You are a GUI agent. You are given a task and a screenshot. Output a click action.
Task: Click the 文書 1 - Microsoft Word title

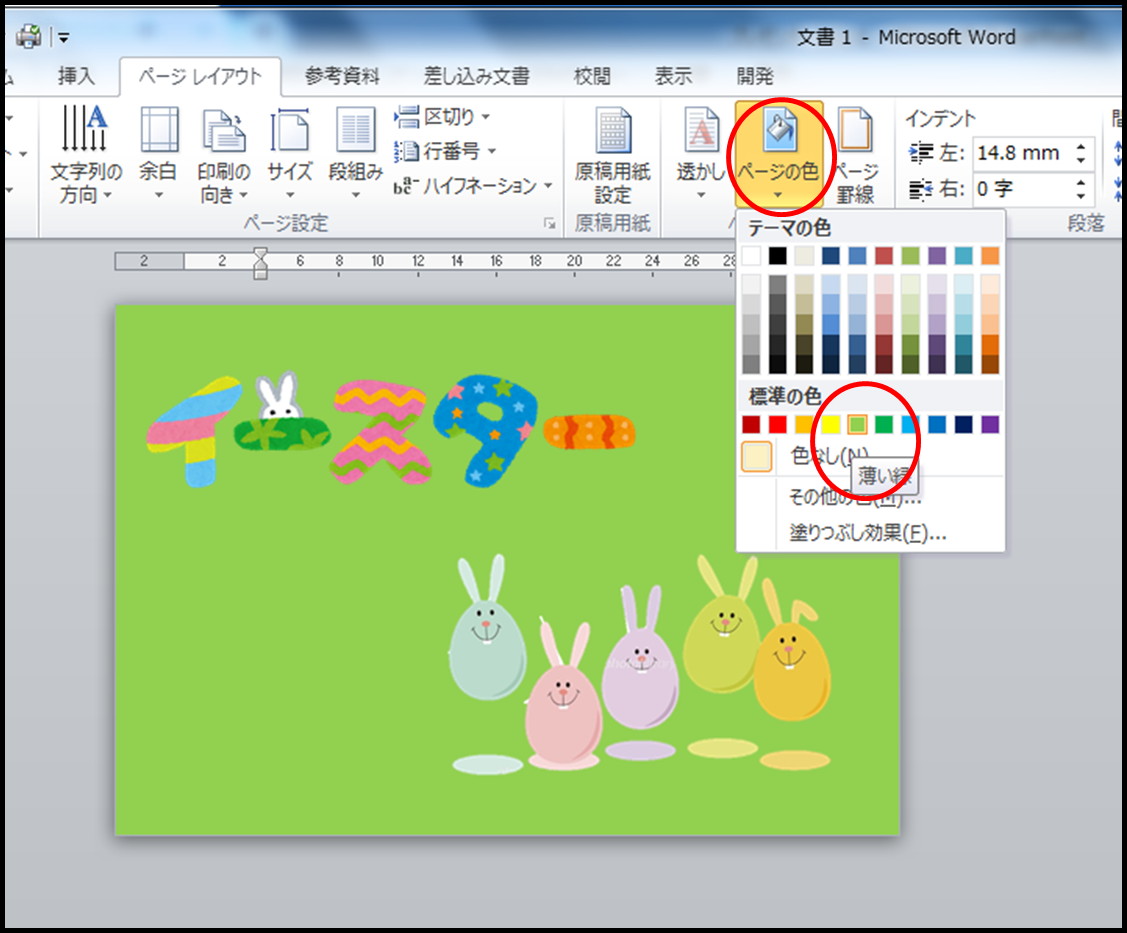pyautogui.click(x=906, y=37)
